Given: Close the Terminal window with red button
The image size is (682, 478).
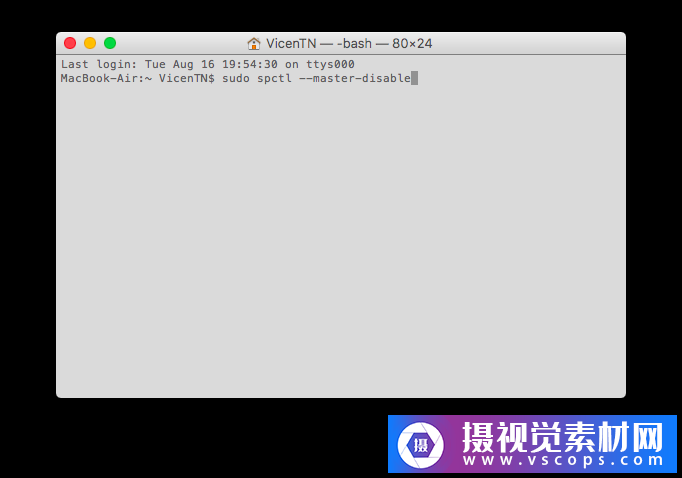Looking at the screenshot, I should (x=70, y=43).
